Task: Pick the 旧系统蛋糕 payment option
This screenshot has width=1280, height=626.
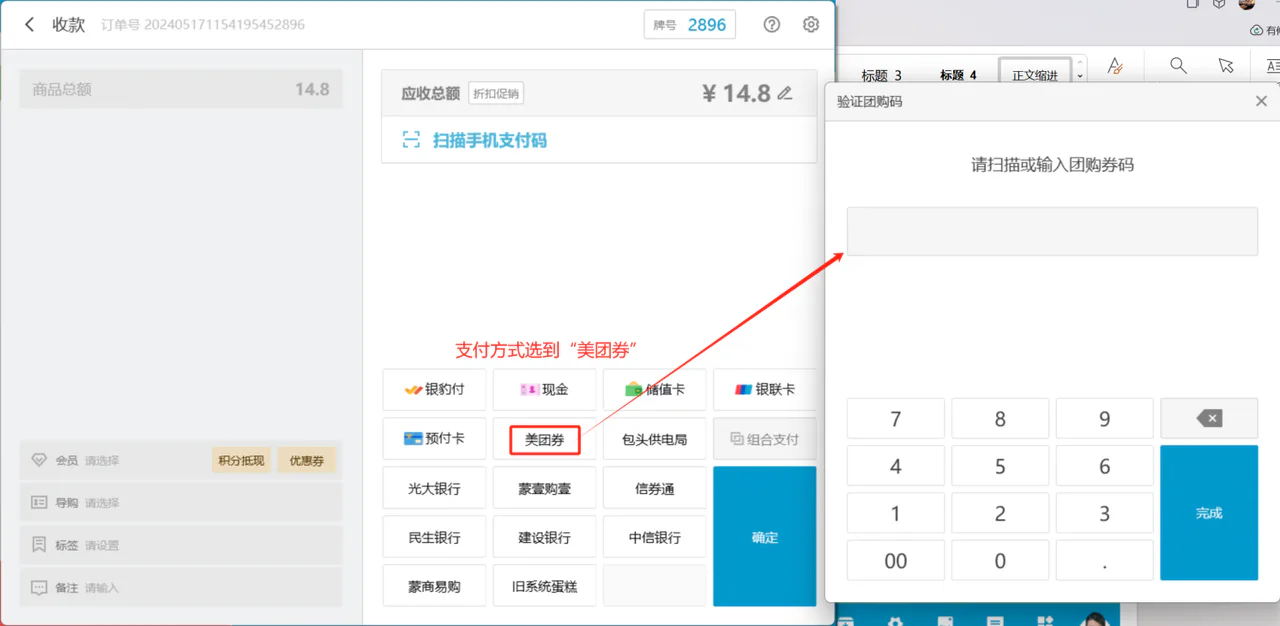Action: 544,586
